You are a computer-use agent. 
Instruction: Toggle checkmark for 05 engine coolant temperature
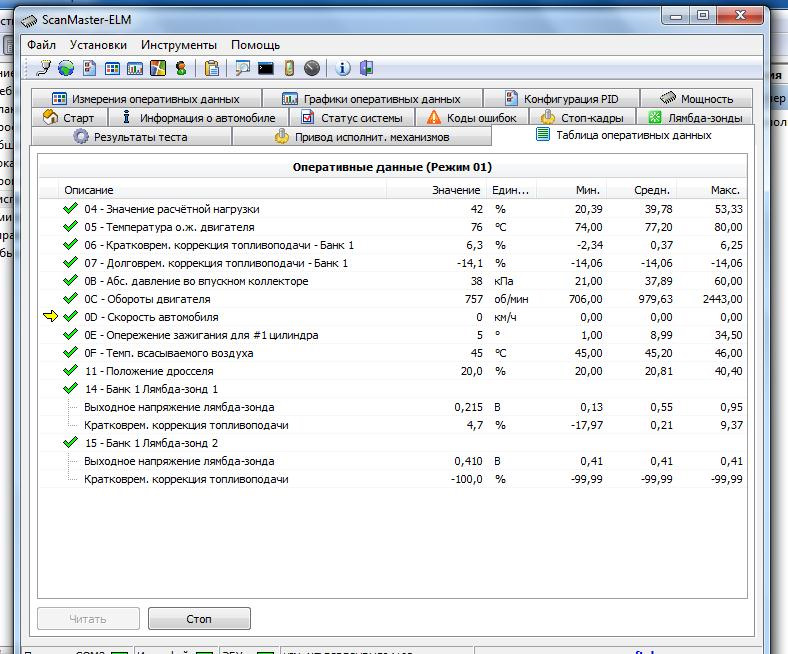tap(70, 227)
